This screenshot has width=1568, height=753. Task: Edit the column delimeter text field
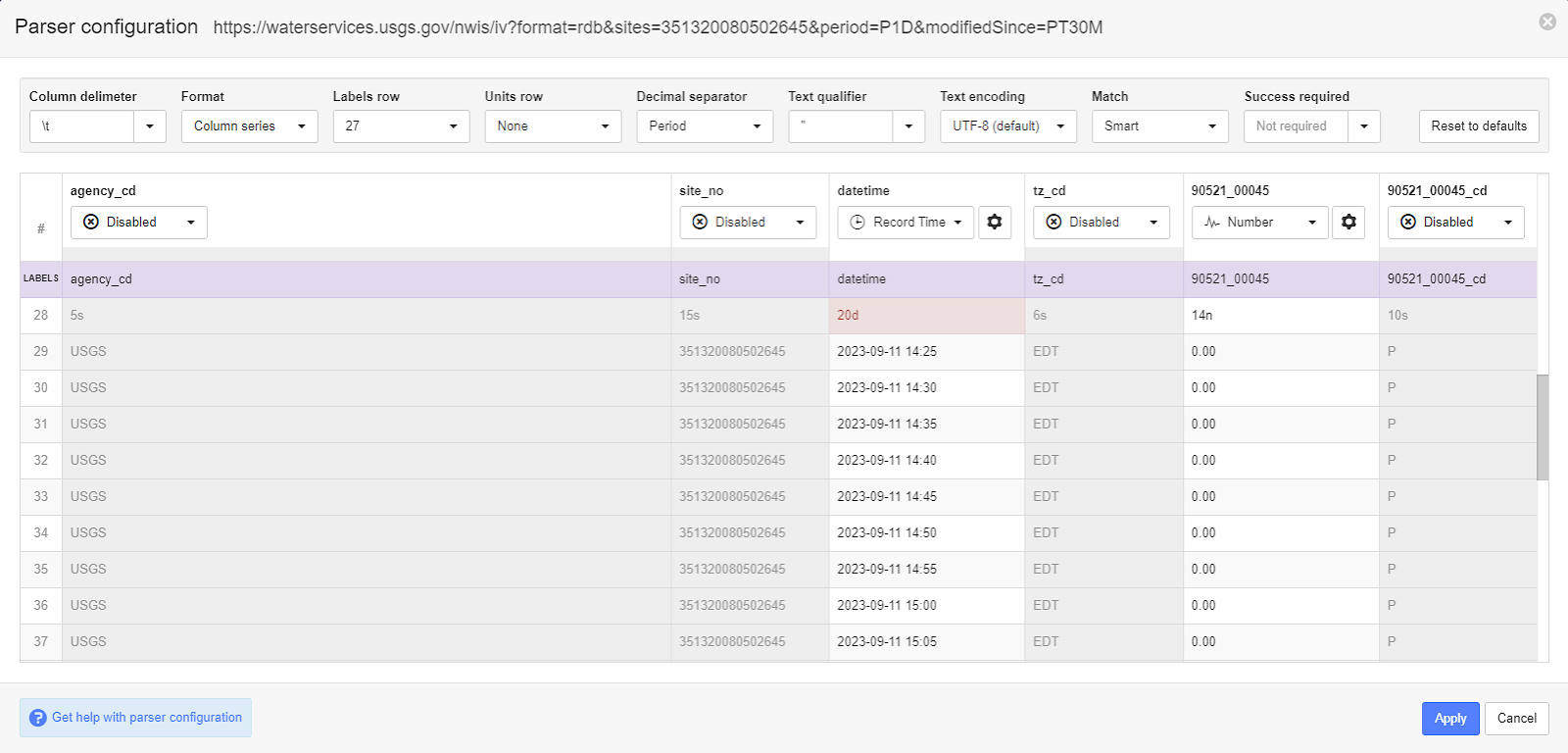click(82, 126)
